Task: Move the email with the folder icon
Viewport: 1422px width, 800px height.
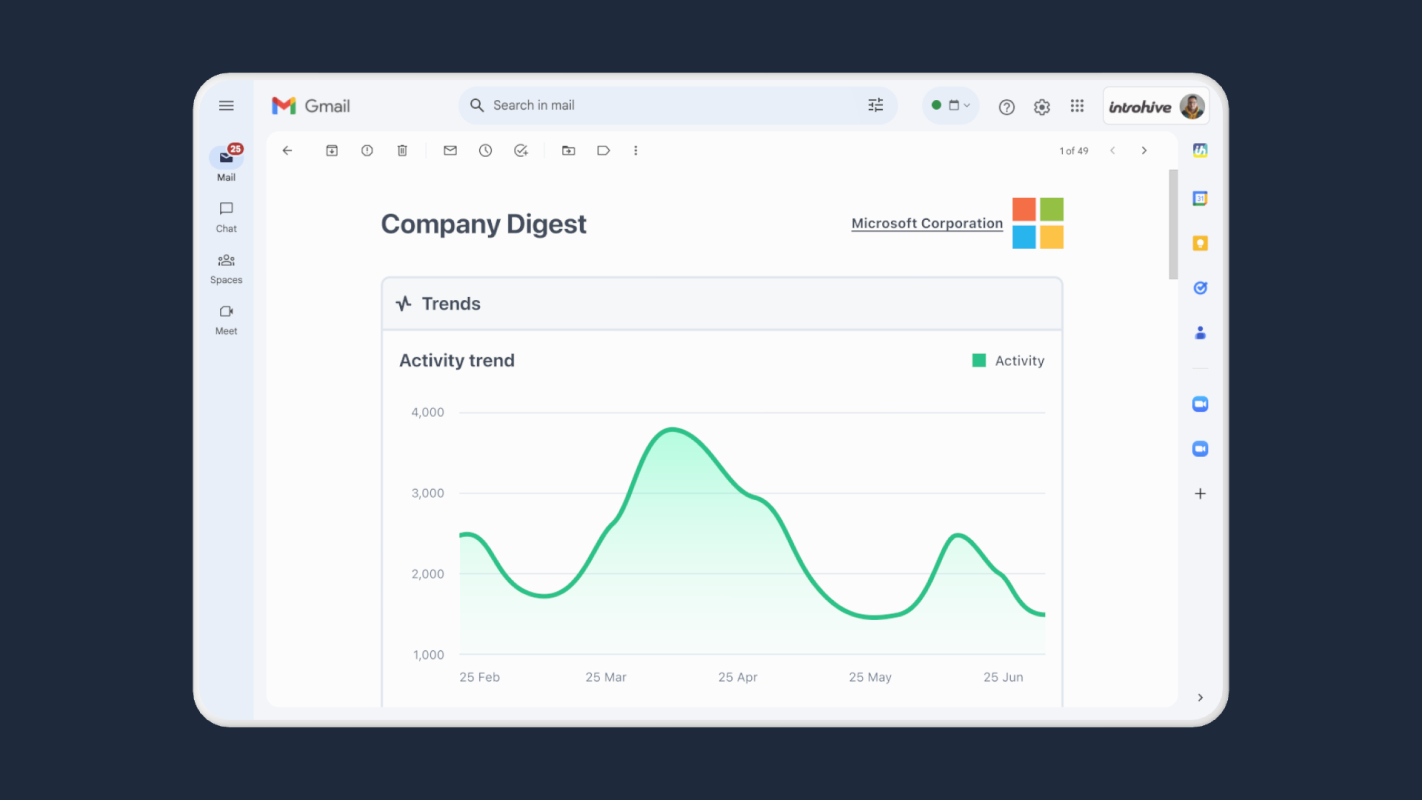Action: 568,151
